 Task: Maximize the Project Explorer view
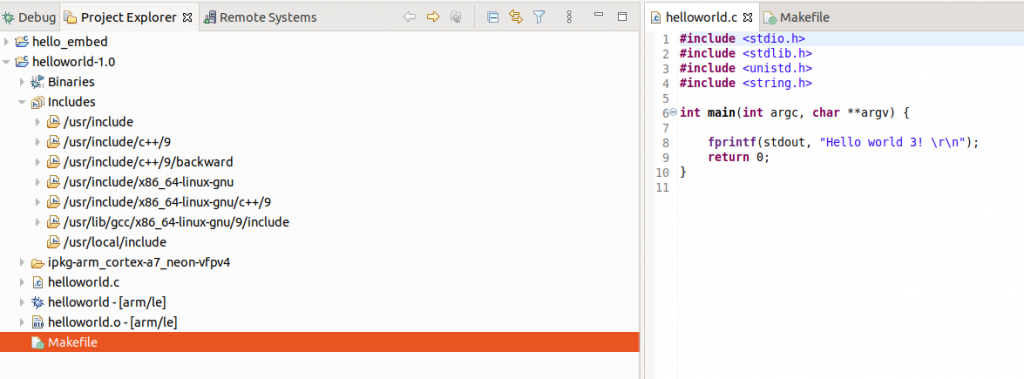(622, 16)
